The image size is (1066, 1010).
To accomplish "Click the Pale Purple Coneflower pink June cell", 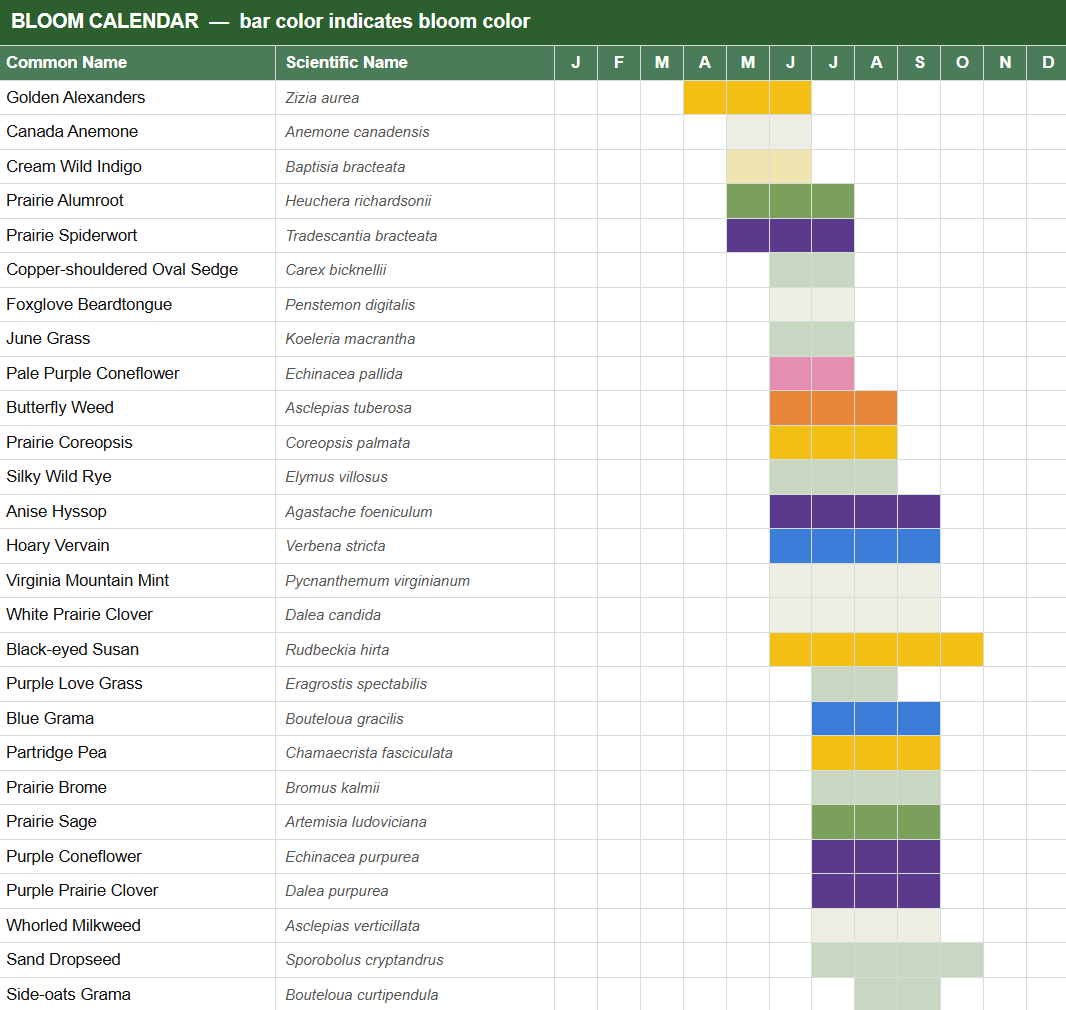I will (x=790, y=373).
